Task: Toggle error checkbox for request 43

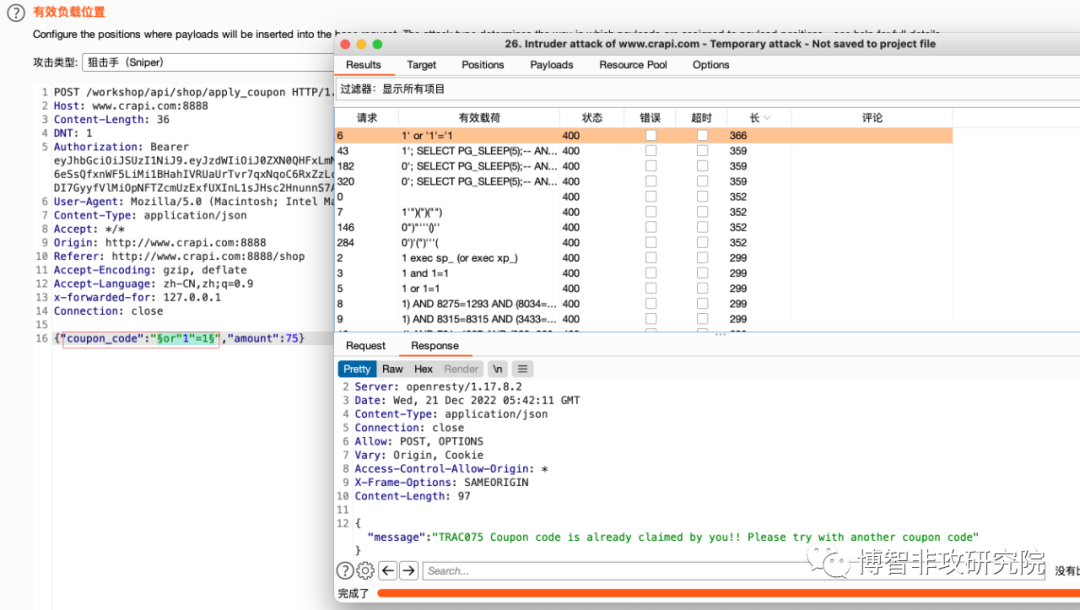Action: tap(651, 151)
